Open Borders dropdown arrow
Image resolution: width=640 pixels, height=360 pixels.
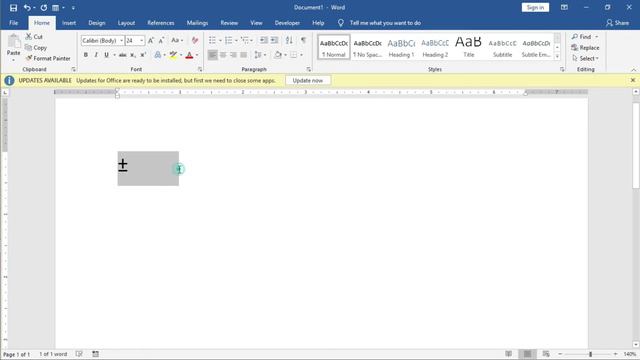(302, 55)
